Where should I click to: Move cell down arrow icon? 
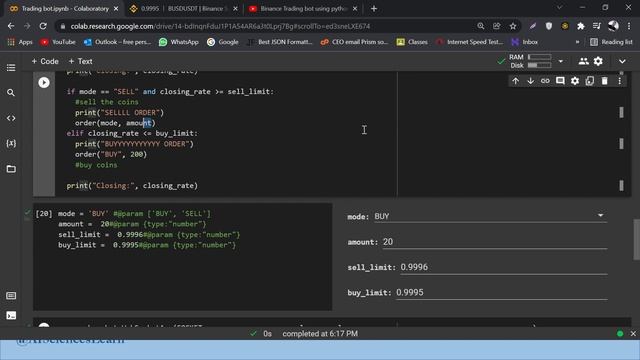[530, 81]
